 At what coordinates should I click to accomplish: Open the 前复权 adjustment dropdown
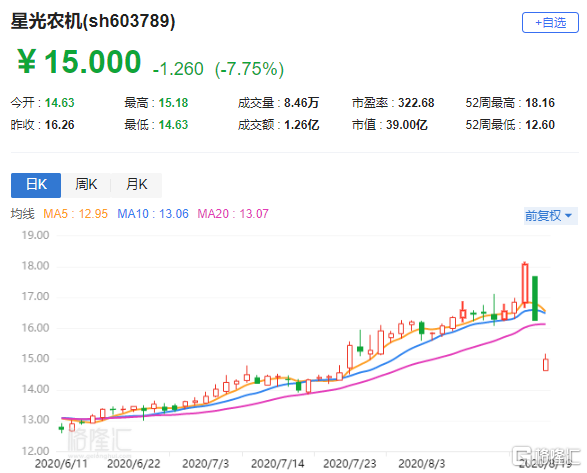(x=550, y=216)
